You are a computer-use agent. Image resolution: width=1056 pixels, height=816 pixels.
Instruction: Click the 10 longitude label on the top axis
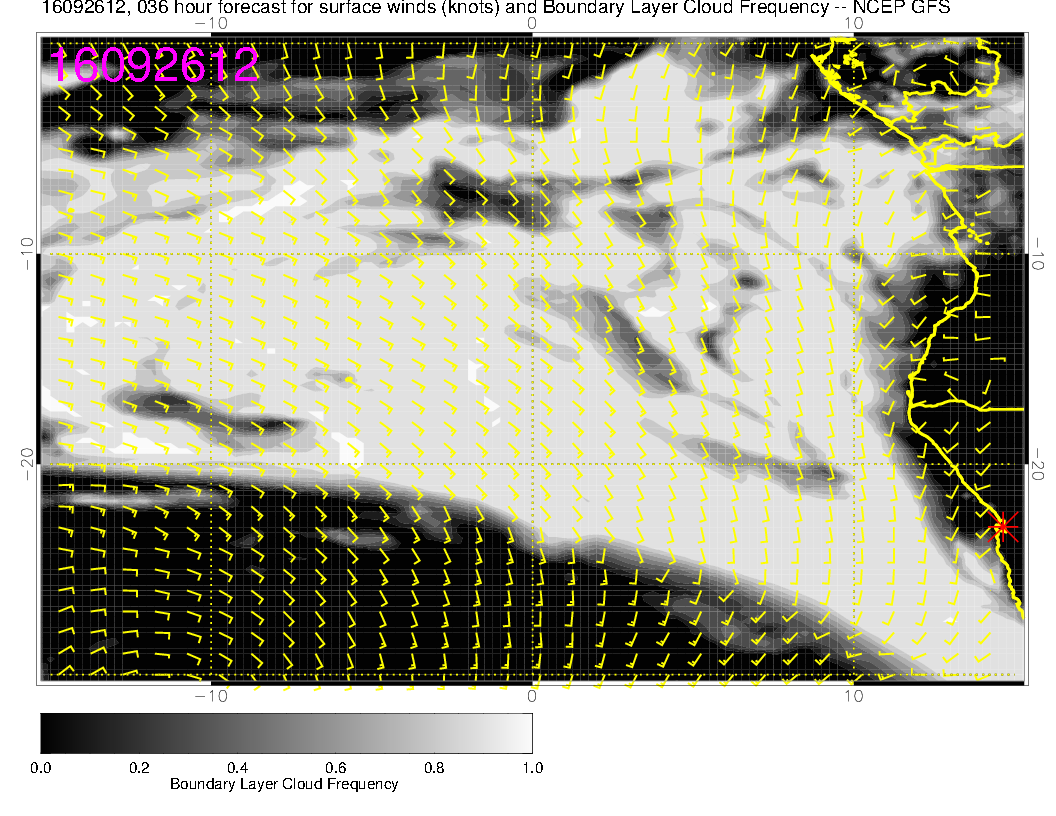[853, 24]
